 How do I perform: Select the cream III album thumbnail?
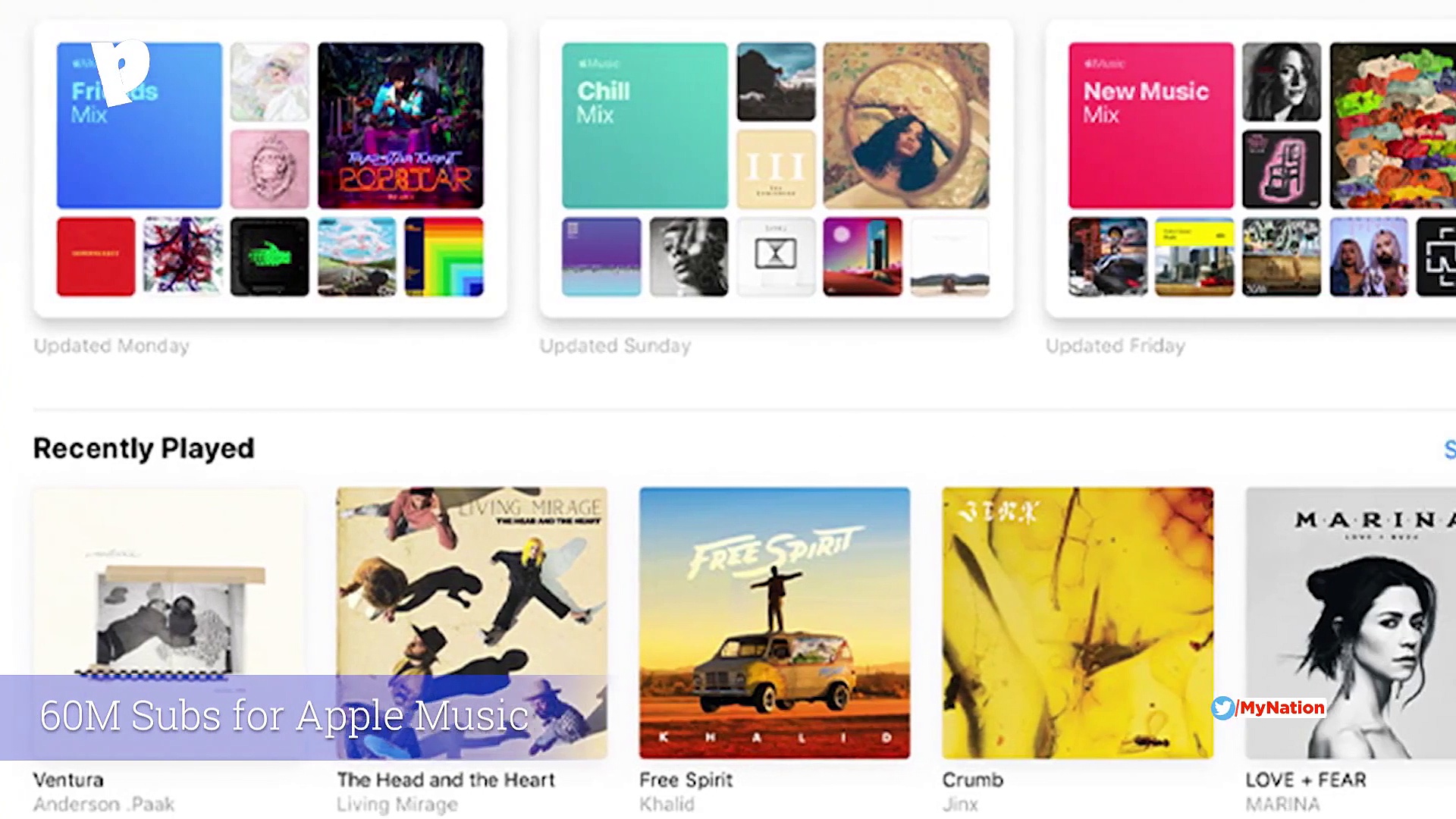[776, 169]
